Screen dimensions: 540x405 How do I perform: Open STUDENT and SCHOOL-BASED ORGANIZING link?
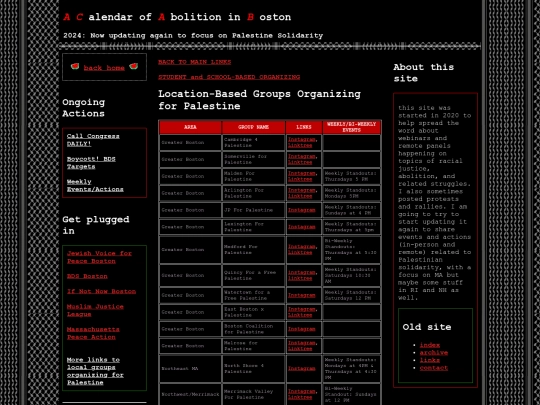(x=229, y=77)
